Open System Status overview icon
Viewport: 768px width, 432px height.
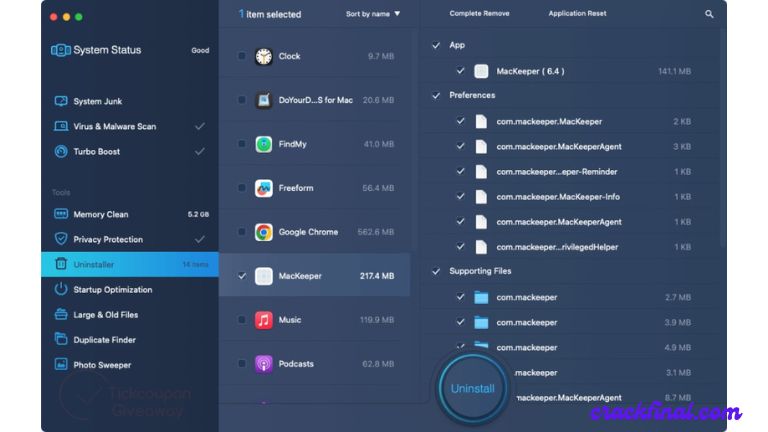click(x=61, y=50)
